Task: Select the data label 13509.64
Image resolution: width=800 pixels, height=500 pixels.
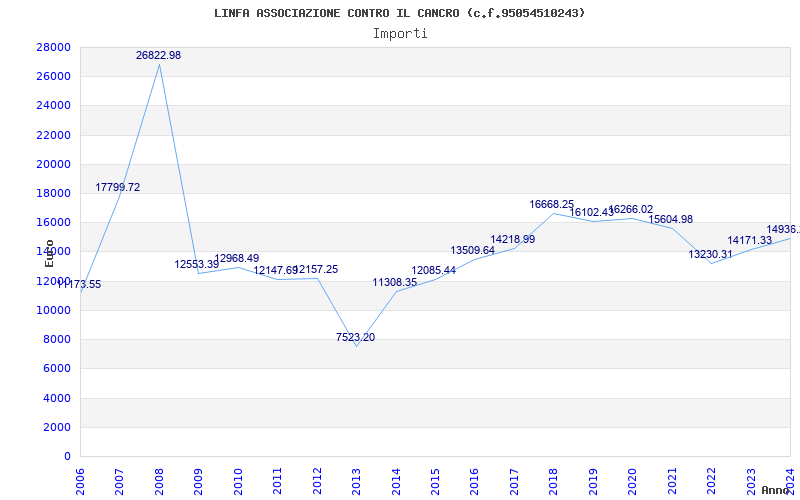Action: (x=472, y=250)
